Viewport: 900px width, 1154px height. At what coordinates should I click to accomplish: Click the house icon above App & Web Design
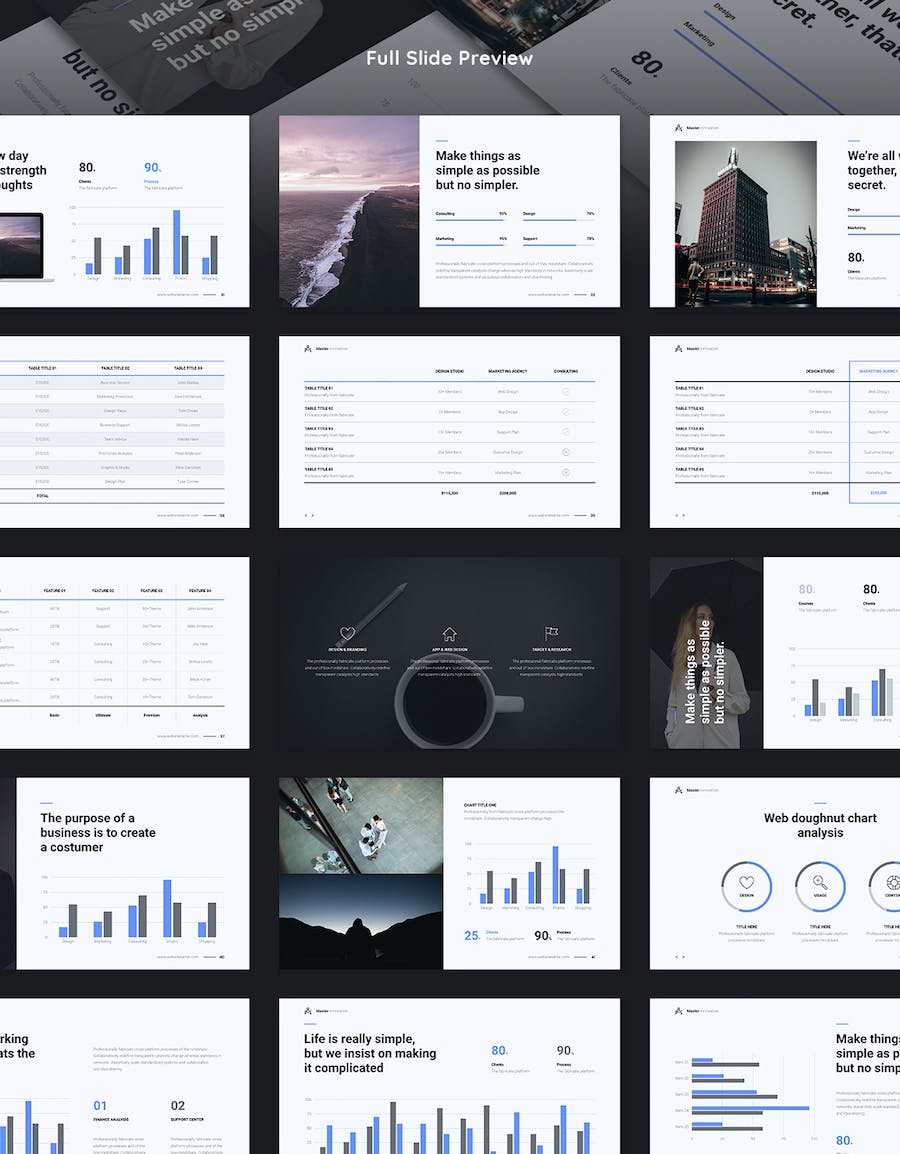(x=449, y=633)
